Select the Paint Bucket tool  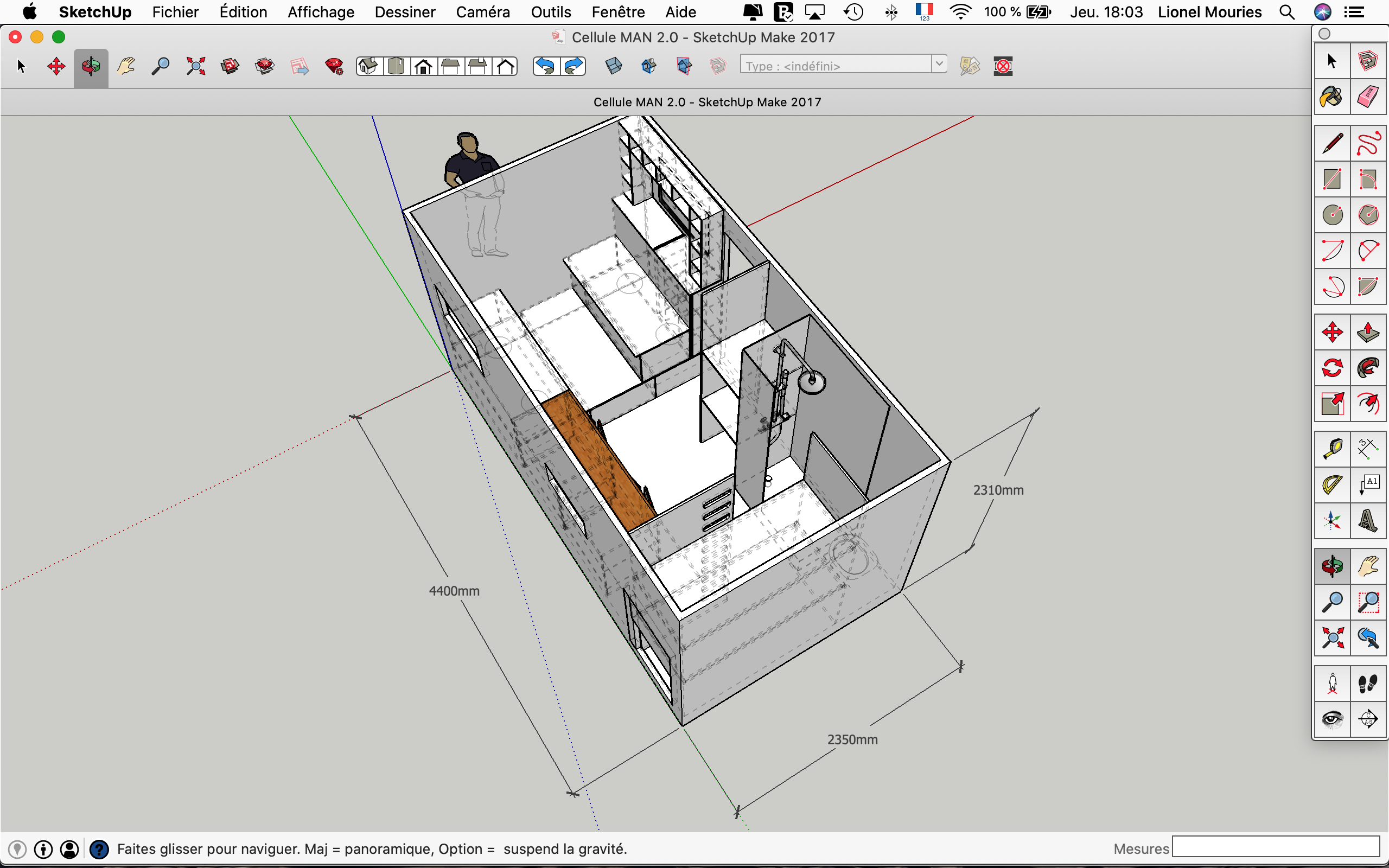click(1331, 97)
